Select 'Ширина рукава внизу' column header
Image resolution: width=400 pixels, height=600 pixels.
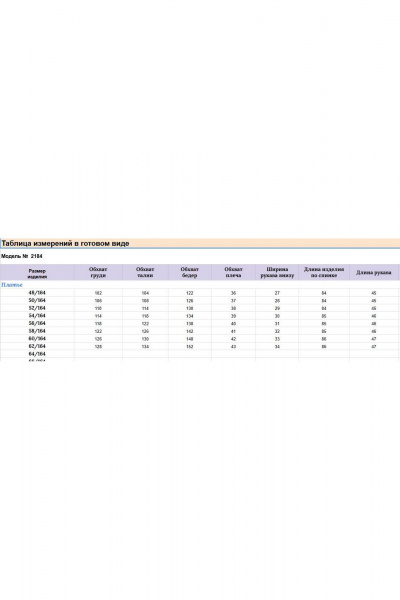click(277, 272)
